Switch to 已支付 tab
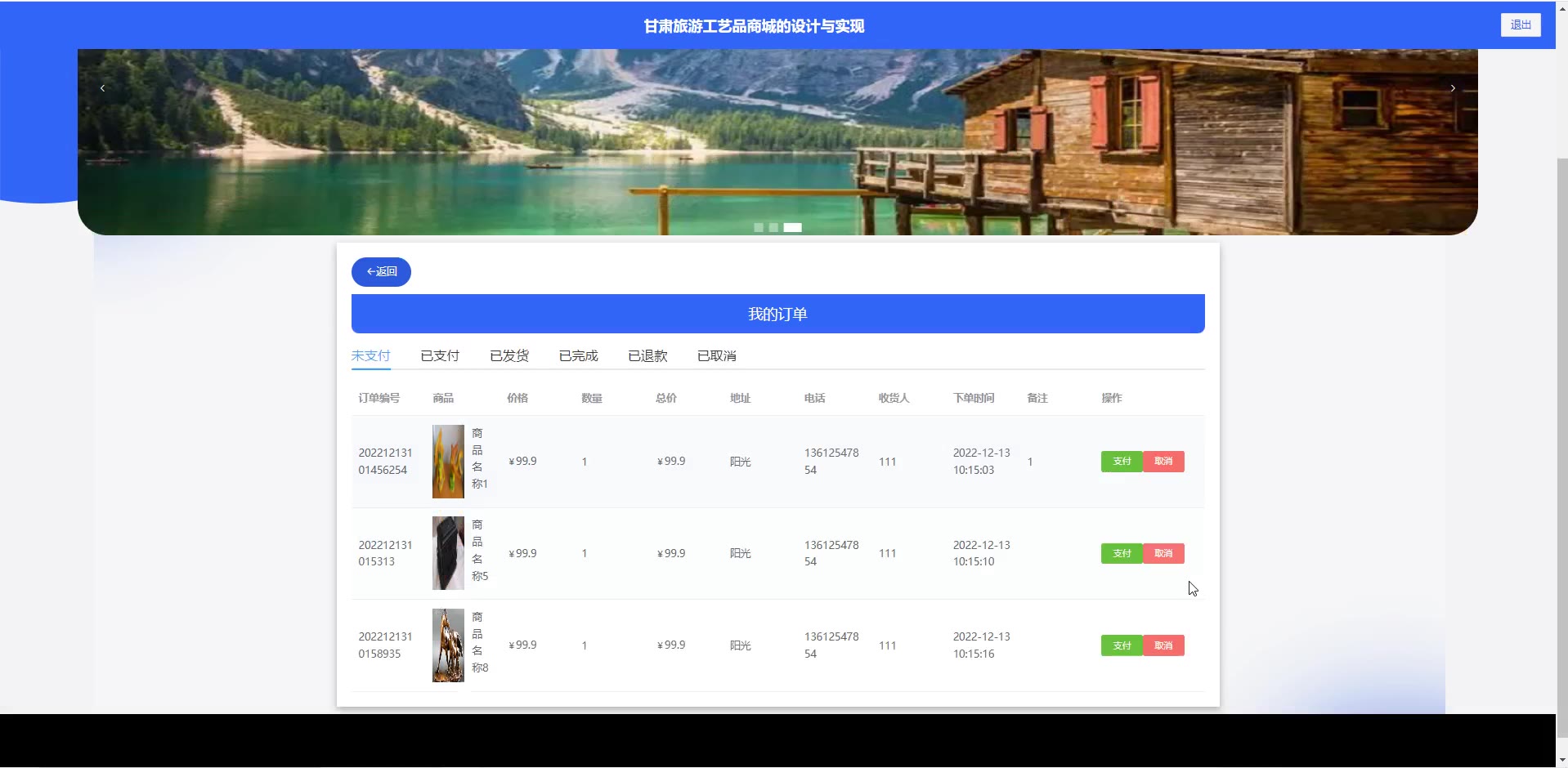This screenshot has height=768, width=1568. click(x=440, y=356)
